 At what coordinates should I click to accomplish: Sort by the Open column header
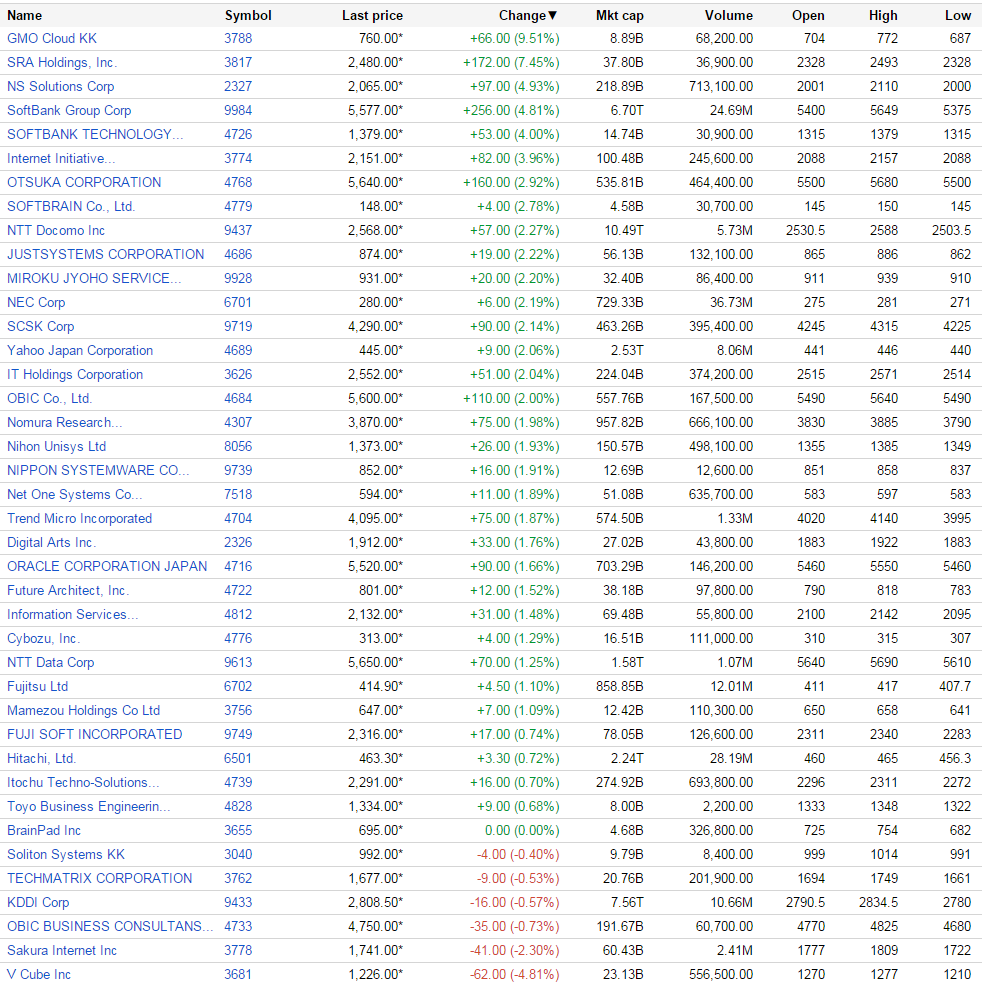808,16
